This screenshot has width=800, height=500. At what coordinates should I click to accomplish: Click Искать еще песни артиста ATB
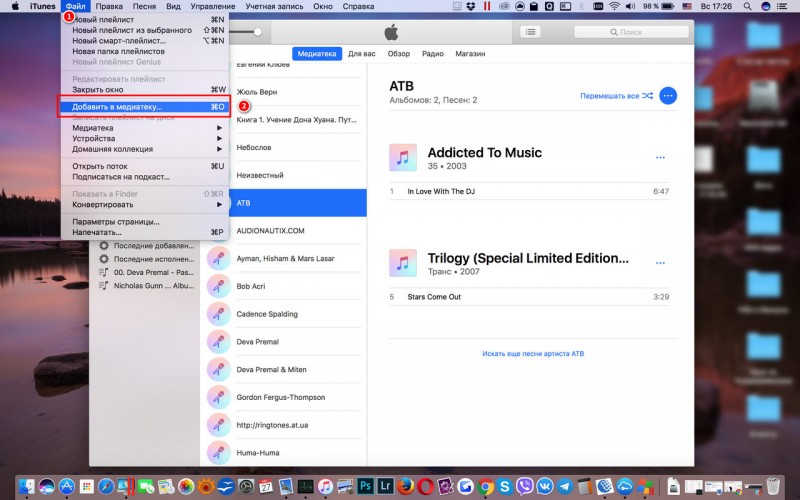click(533, 354)
